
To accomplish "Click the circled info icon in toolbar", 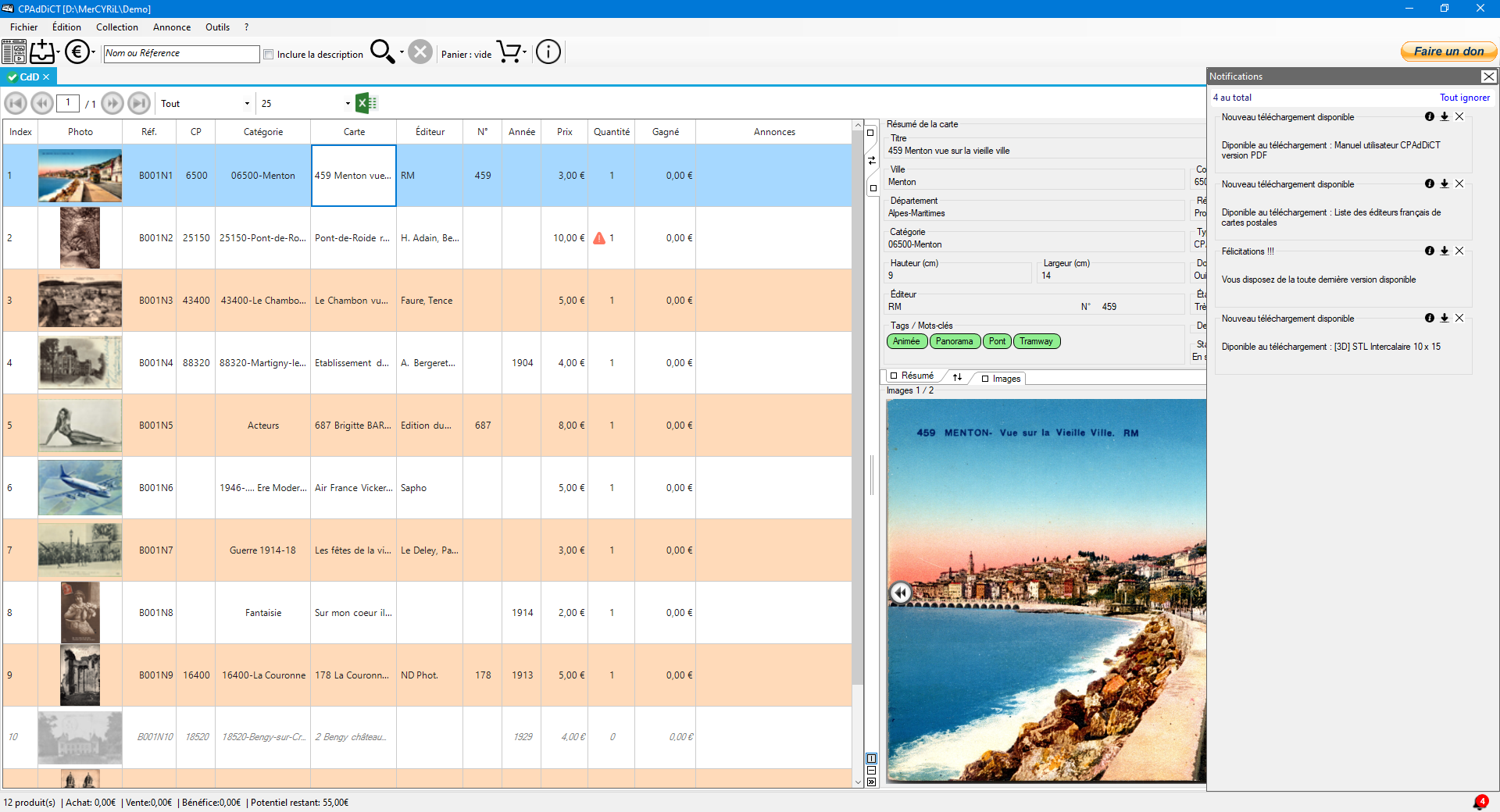I will point(548,52).
